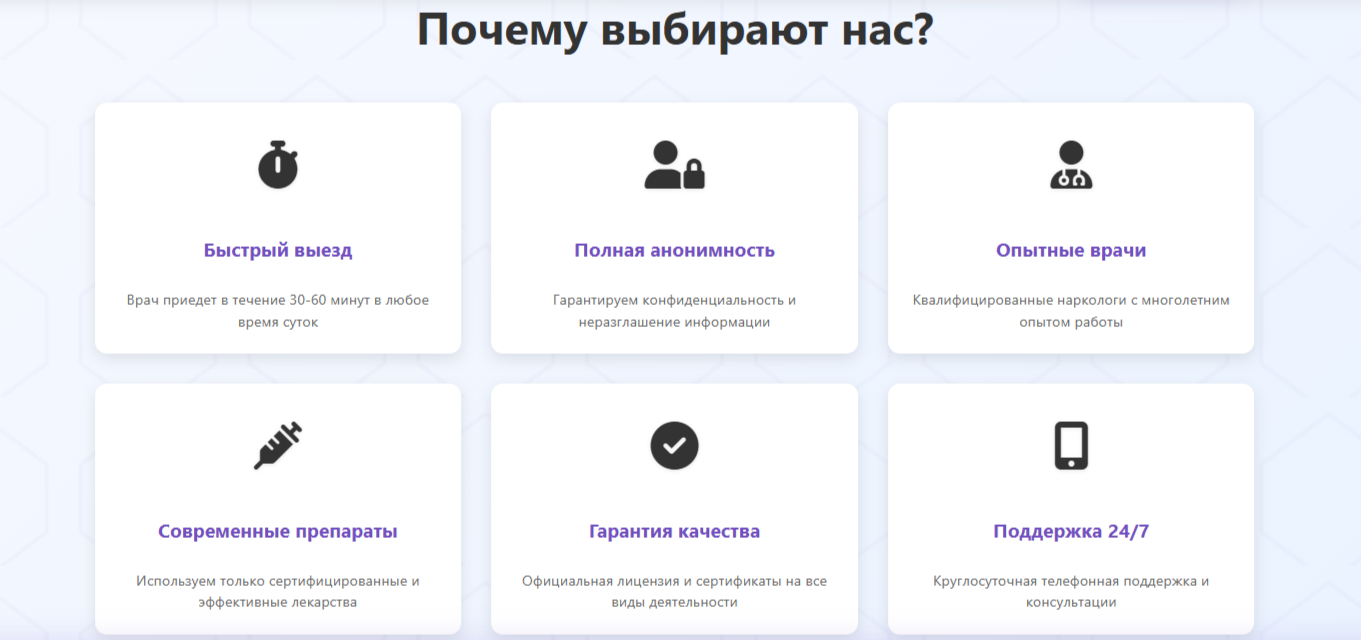The height and width of the screenshot is (640, 1361).
Task: Click the stopwatch icon above Быстрый выезд
Action: [x=278, y=165]
